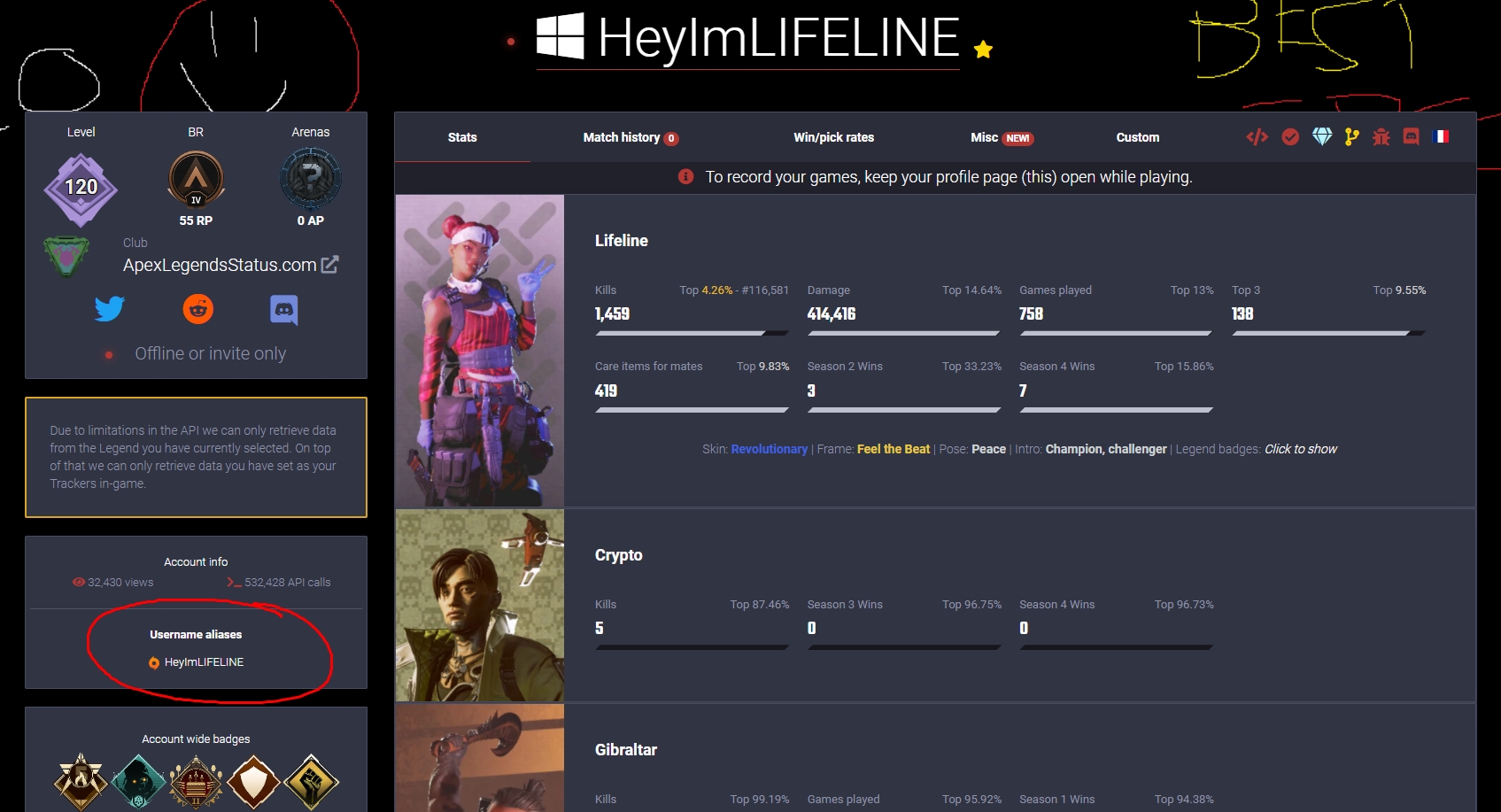
Task: Switch to the Win/pick rates tab
Action: (x=833, y=137)
